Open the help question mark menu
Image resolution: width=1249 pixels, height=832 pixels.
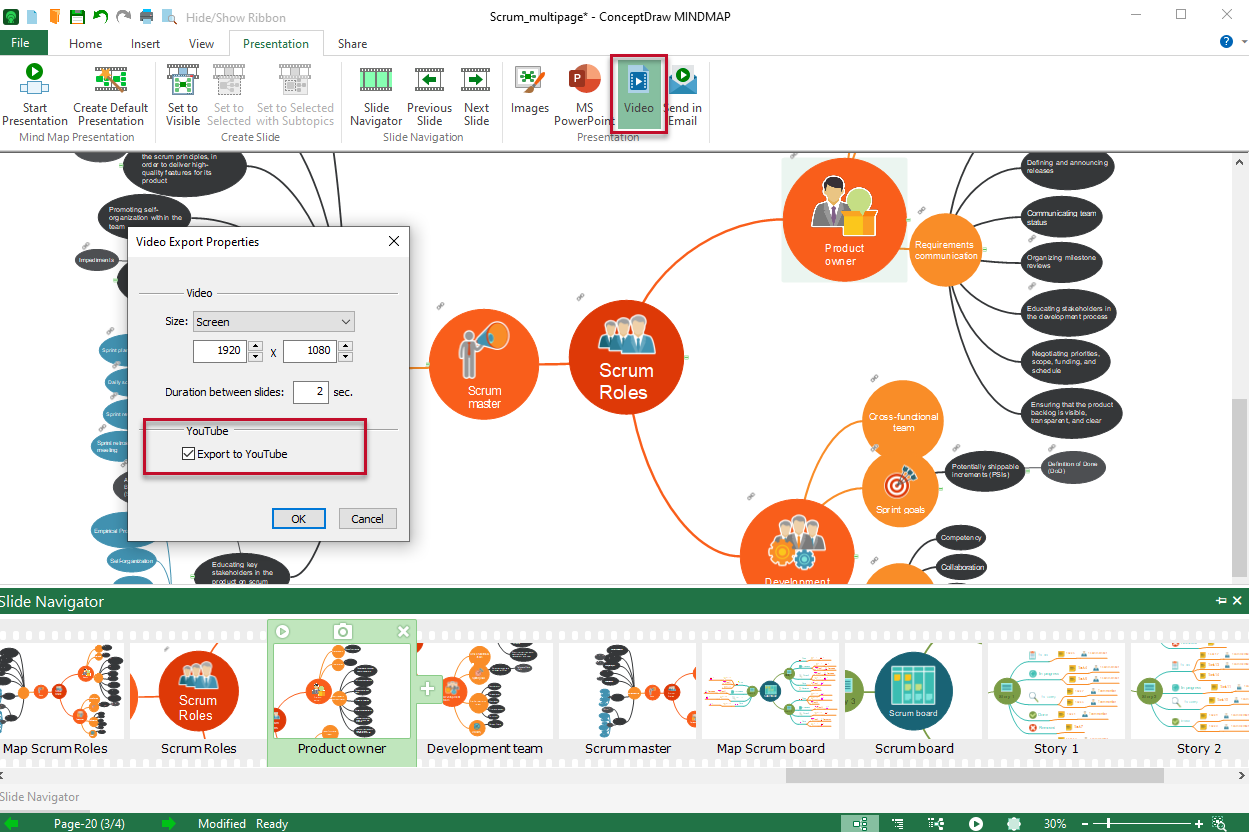pyautogui.click(x=1226, y=42)
